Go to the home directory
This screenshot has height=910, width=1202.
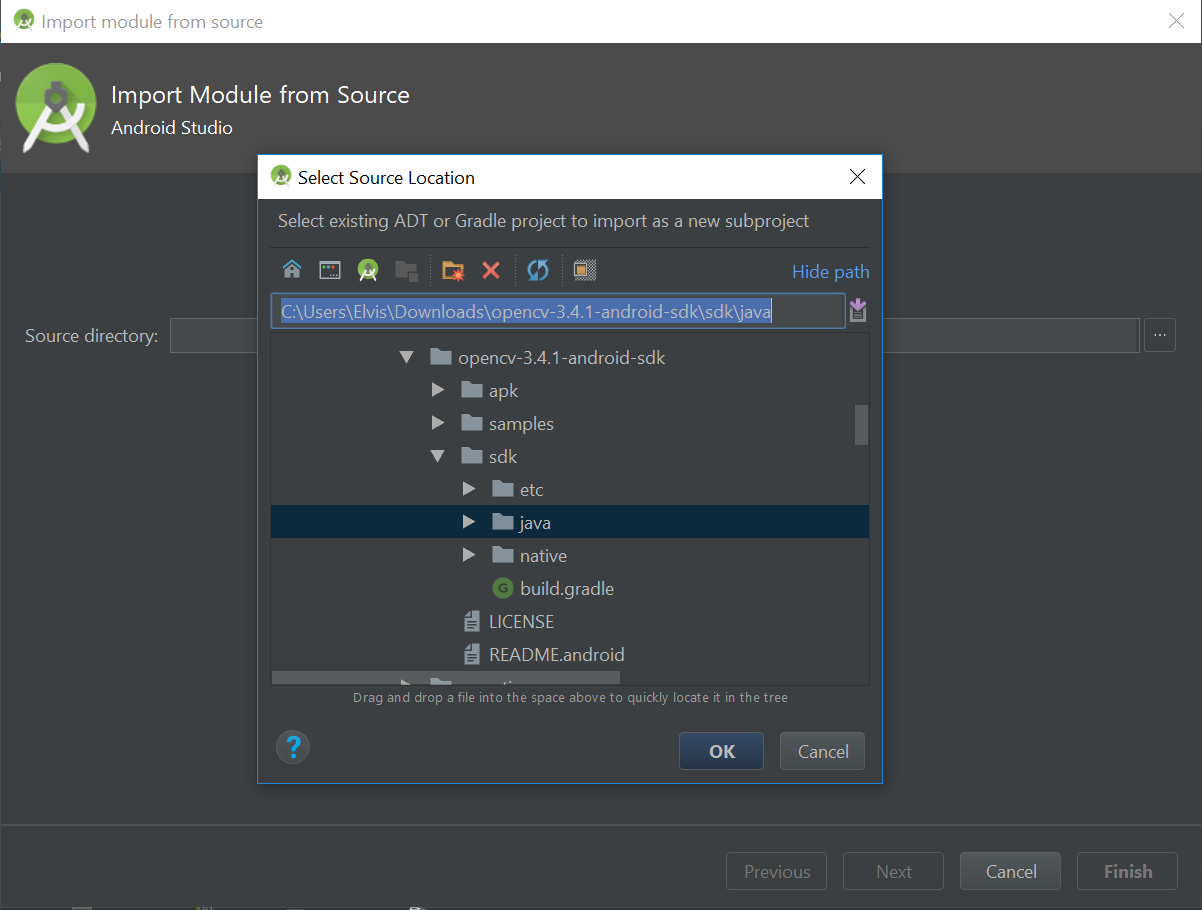(x=291, y=270)
